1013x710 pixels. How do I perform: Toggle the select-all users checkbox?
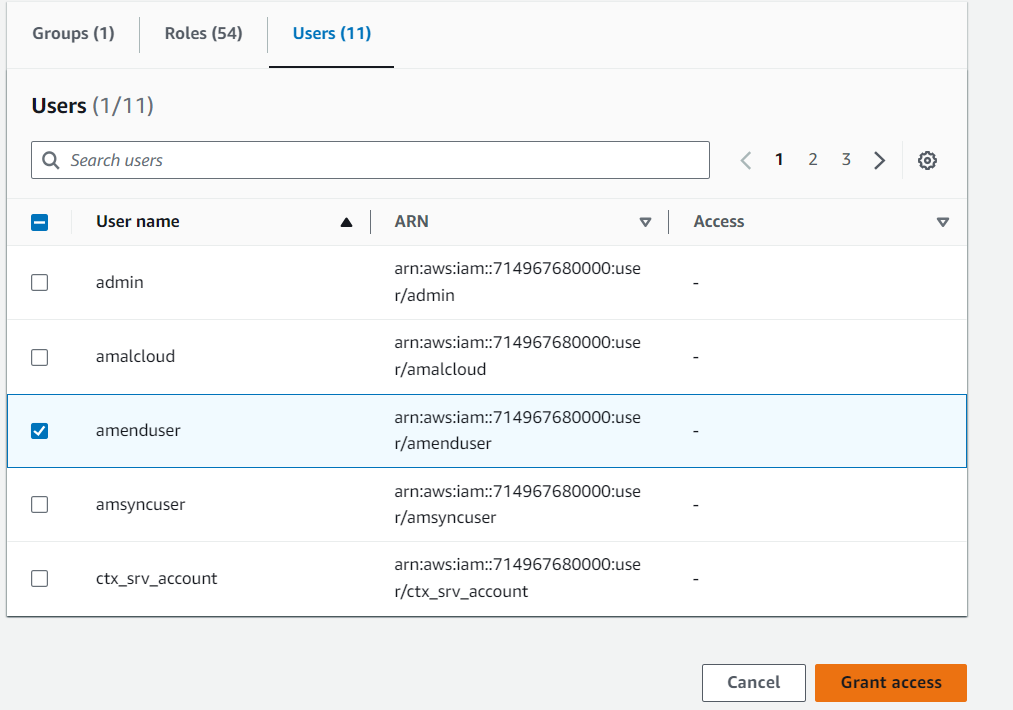39,221
